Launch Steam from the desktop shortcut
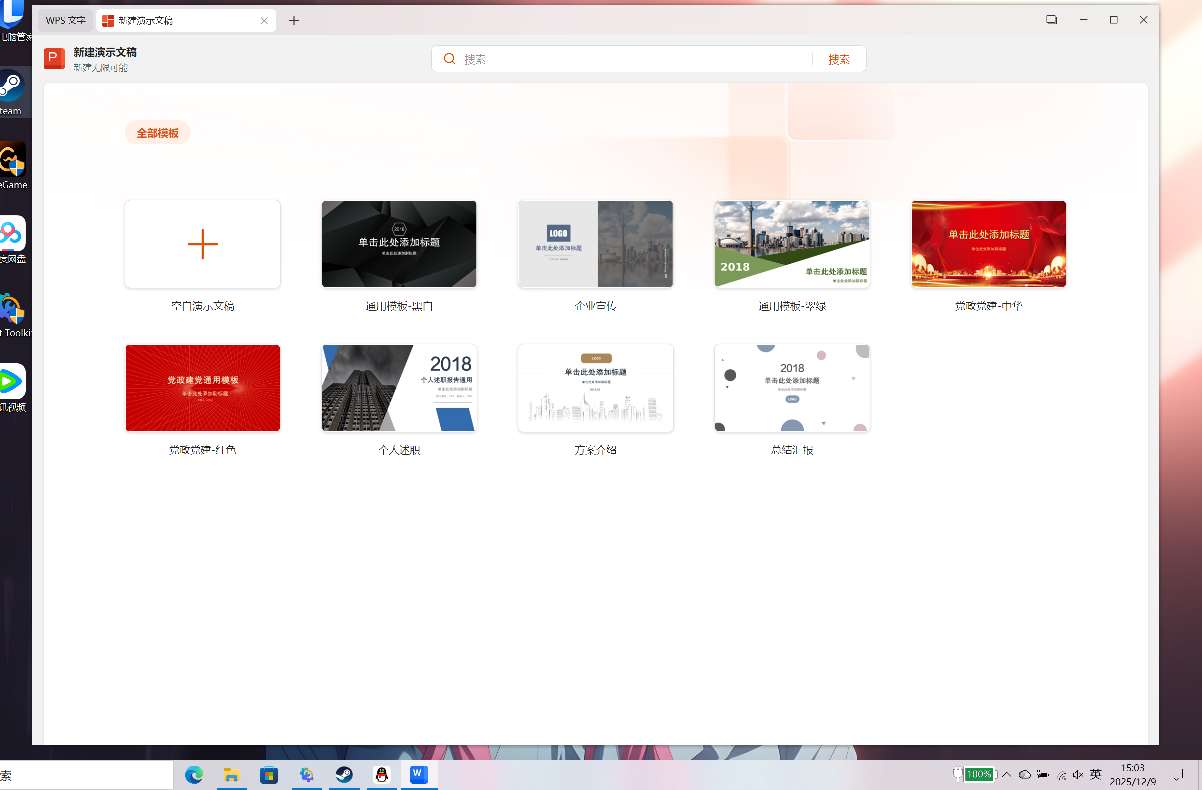Screen dimensions: 1202x790 [x=11, y=89]
